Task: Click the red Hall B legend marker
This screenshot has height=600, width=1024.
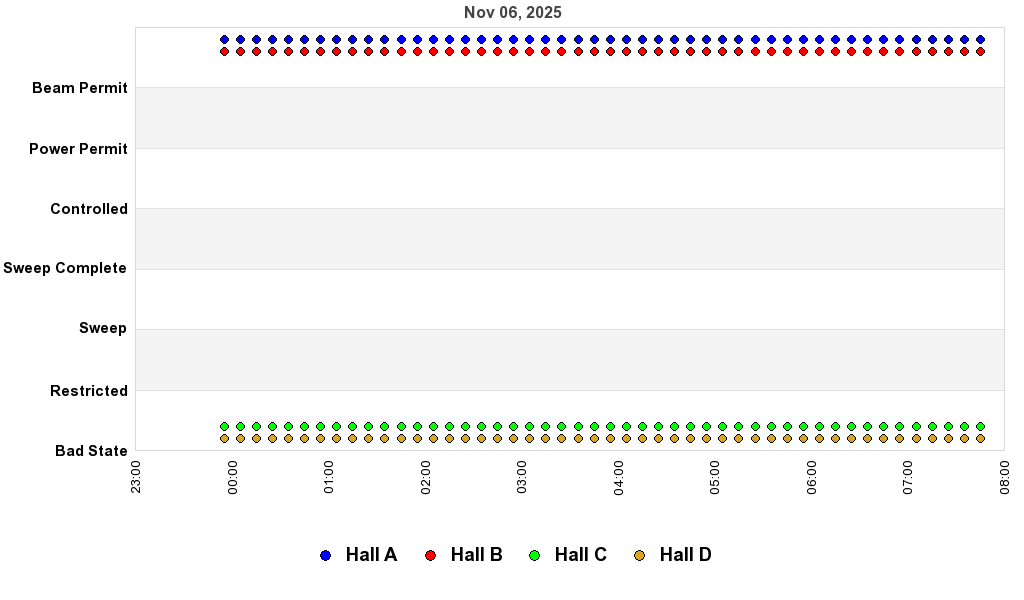Action: pyautogui.click(x=430, y=554)
